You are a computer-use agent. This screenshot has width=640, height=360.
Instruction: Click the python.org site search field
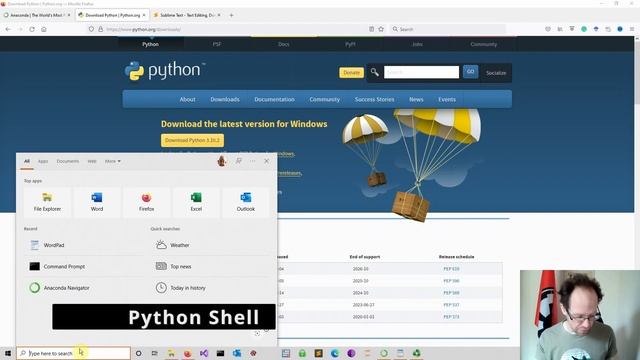(421, 72)
